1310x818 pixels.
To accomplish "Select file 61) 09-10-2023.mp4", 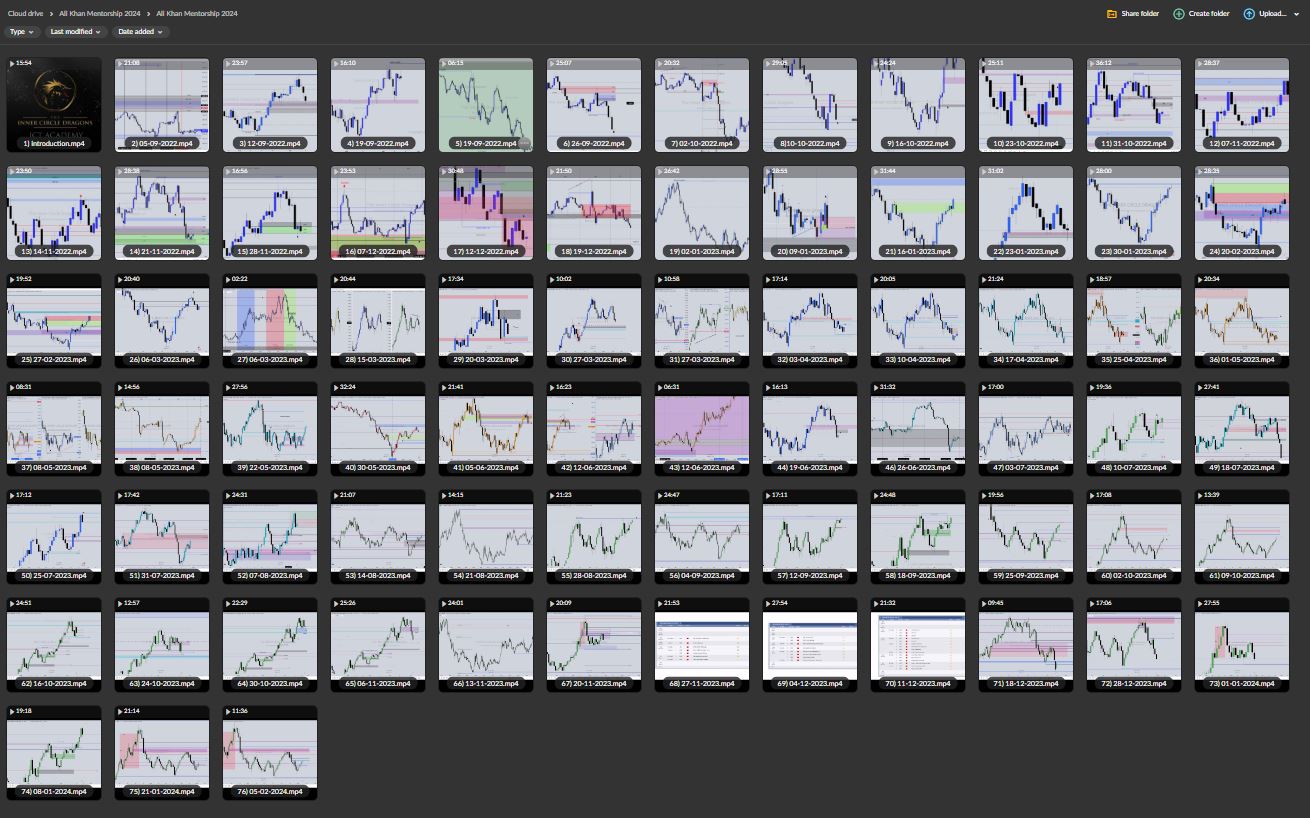I will coord(1242,536).
